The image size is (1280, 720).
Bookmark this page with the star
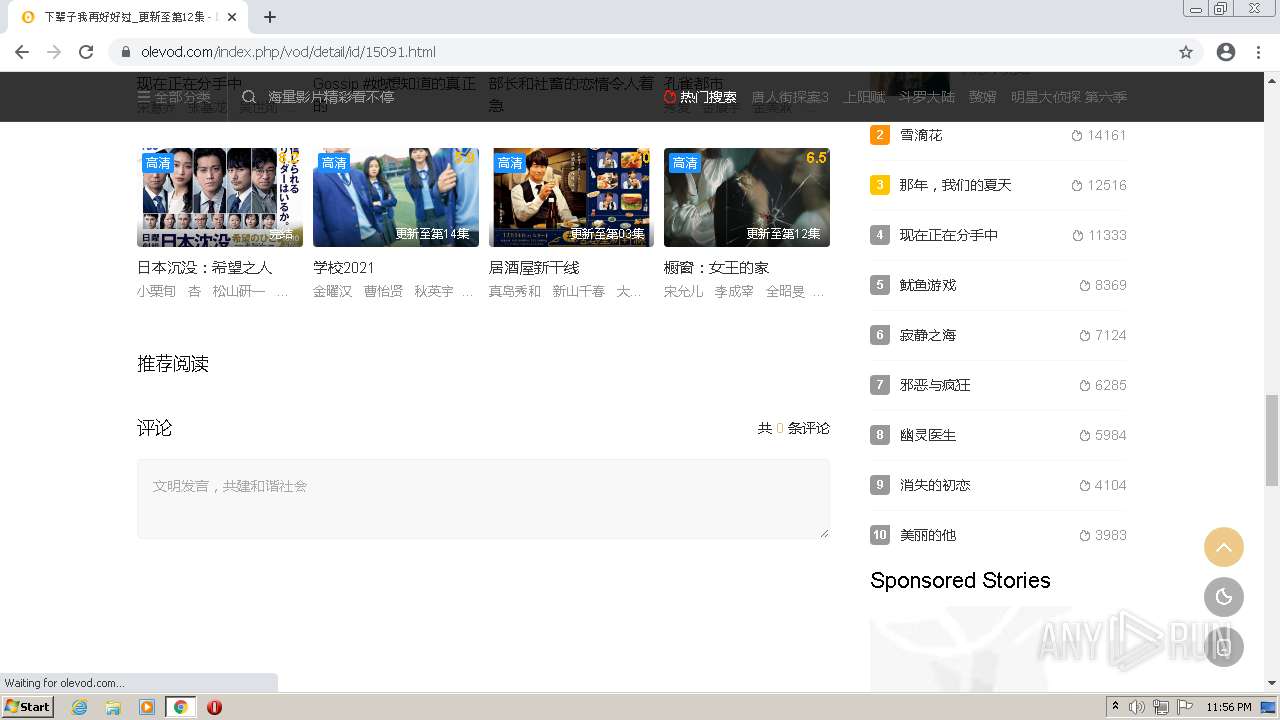(1186, 52)
